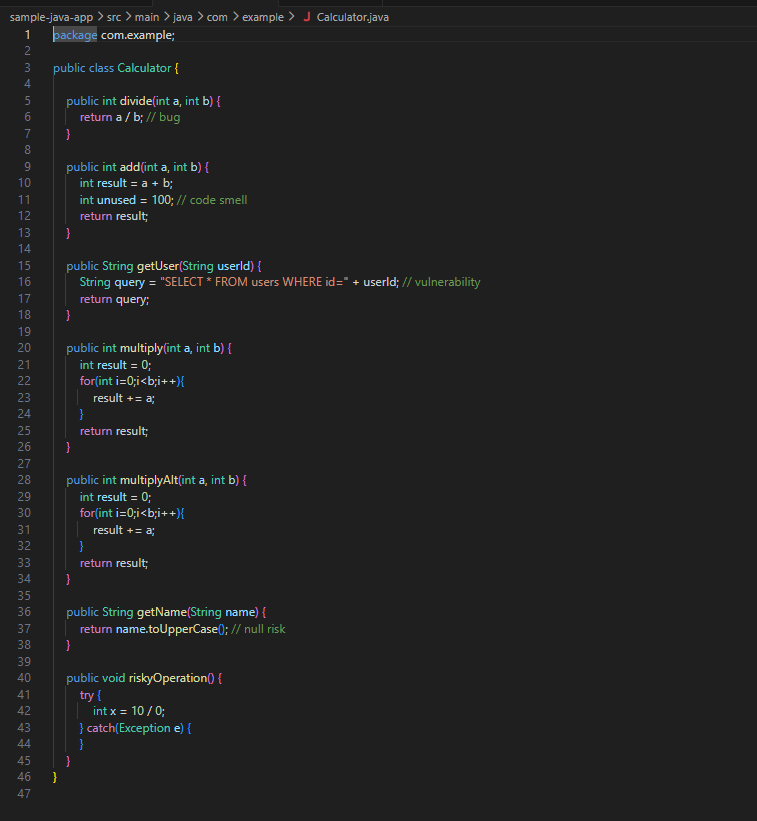
Task: Click line number 1 in gutter
Action: coord(27,35)
